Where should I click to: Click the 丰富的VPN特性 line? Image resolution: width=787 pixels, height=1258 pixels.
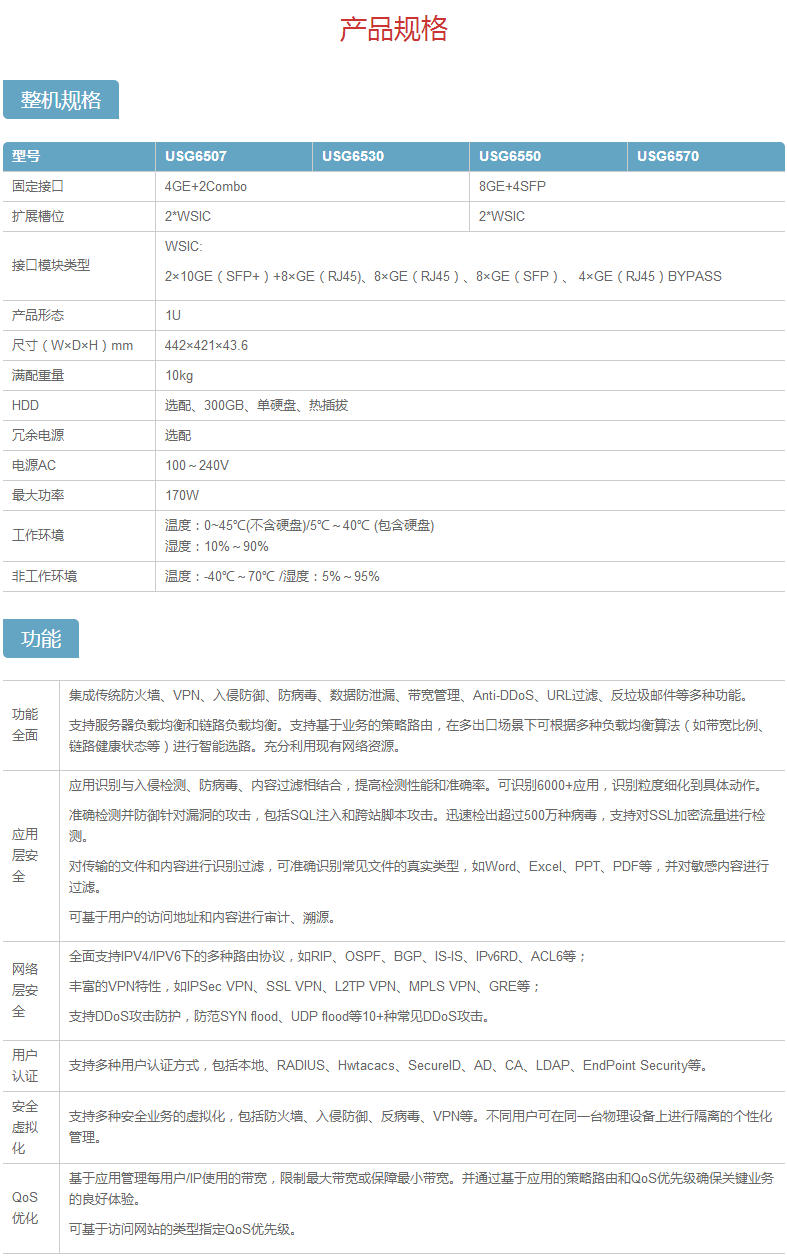[305, 986]
